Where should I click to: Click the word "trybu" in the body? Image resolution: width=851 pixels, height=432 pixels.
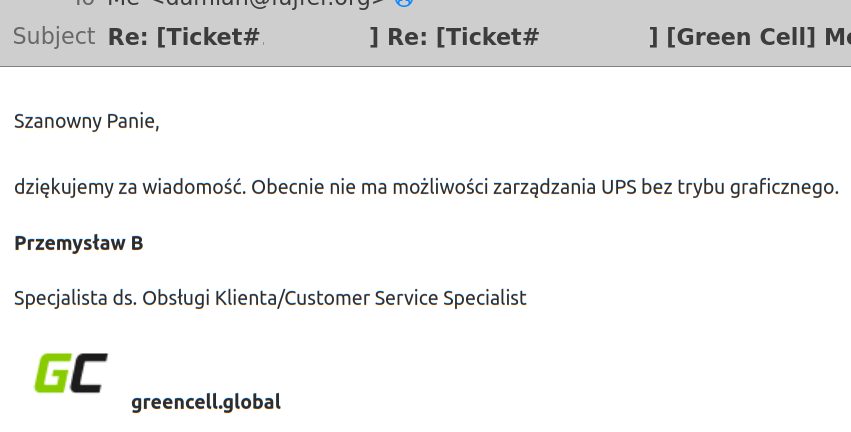tap(706, 187)
